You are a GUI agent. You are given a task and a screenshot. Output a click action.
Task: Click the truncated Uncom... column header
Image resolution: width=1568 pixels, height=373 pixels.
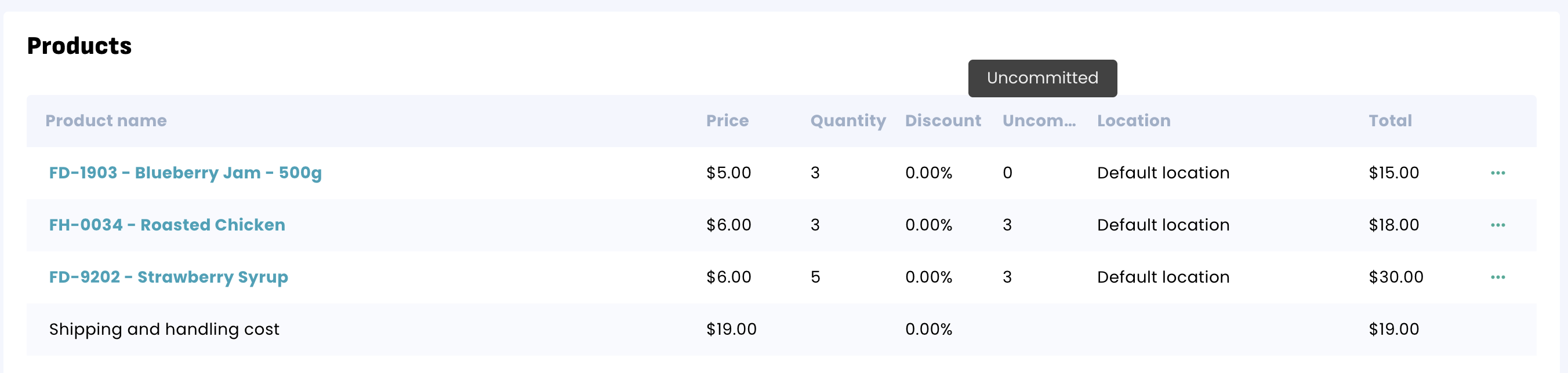coord(1039,121)
